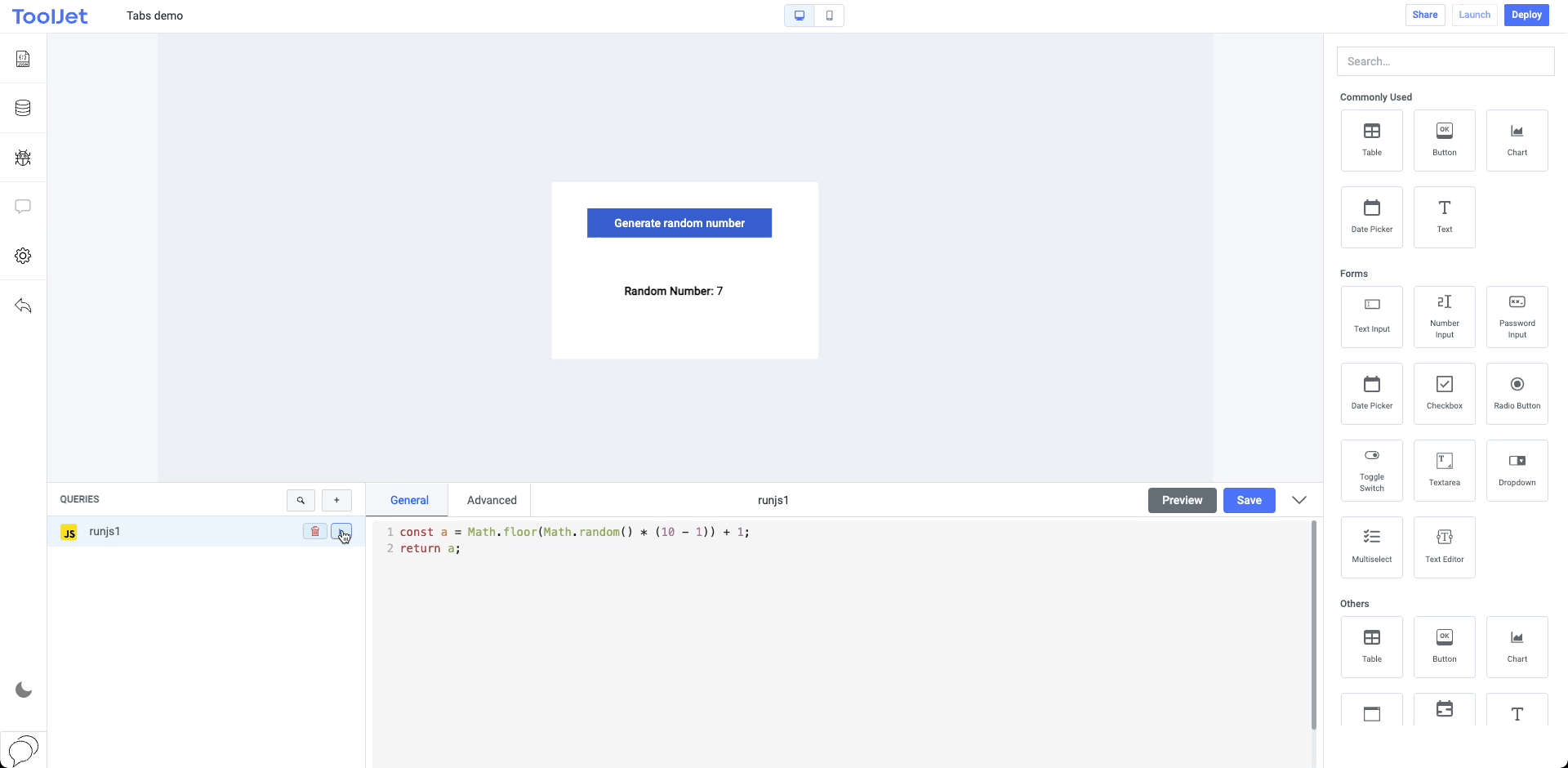Open the comments icon in sidebar
The width and height of the screenshot is (1568, 768).
(x=23, y=207)
